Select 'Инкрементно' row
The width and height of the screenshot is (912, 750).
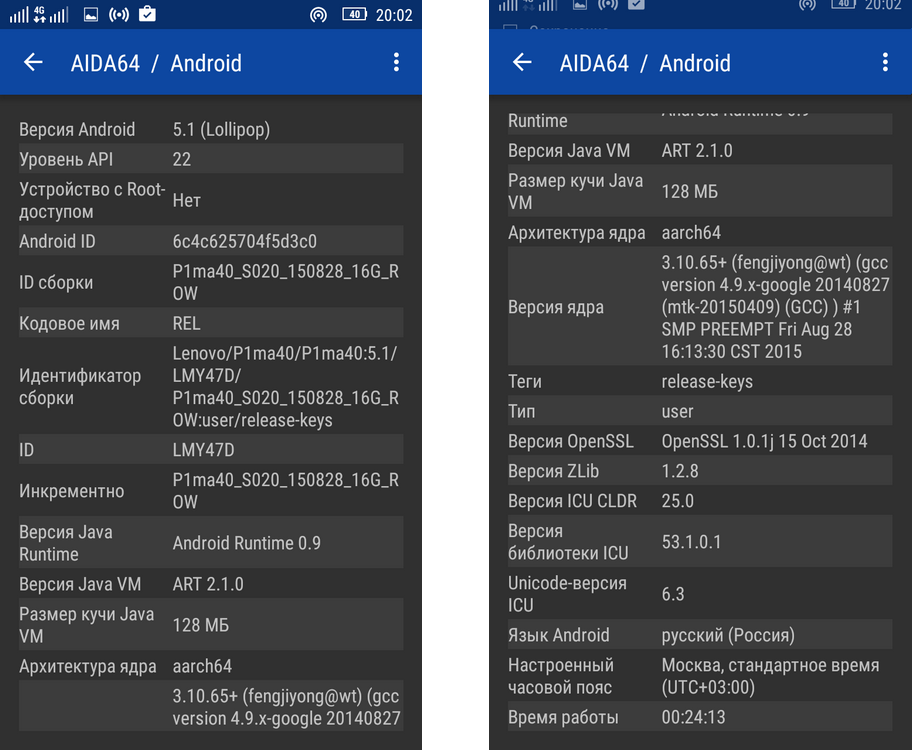(x=211, y=490)
